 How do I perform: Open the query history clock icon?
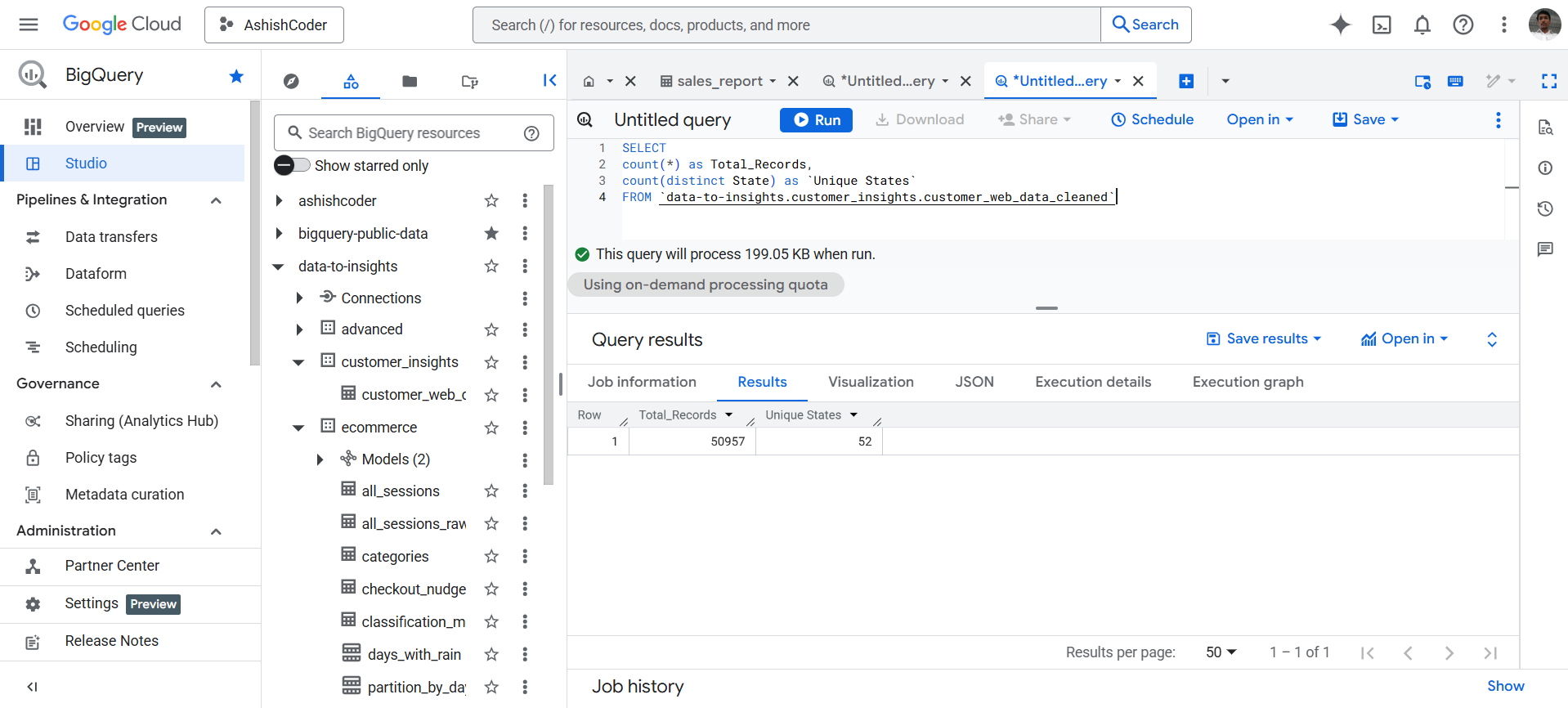[1544, 208]
